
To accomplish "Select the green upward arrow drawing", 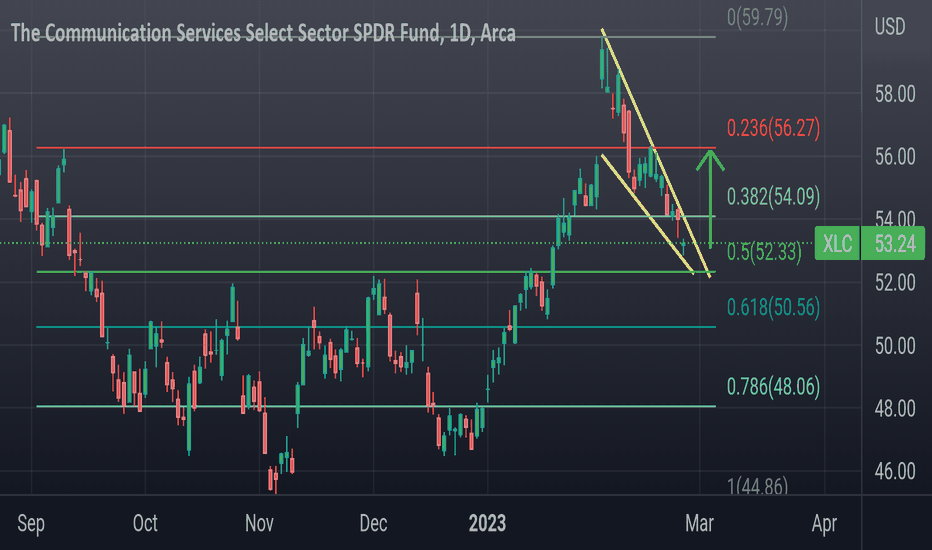I will click(710, 199).
